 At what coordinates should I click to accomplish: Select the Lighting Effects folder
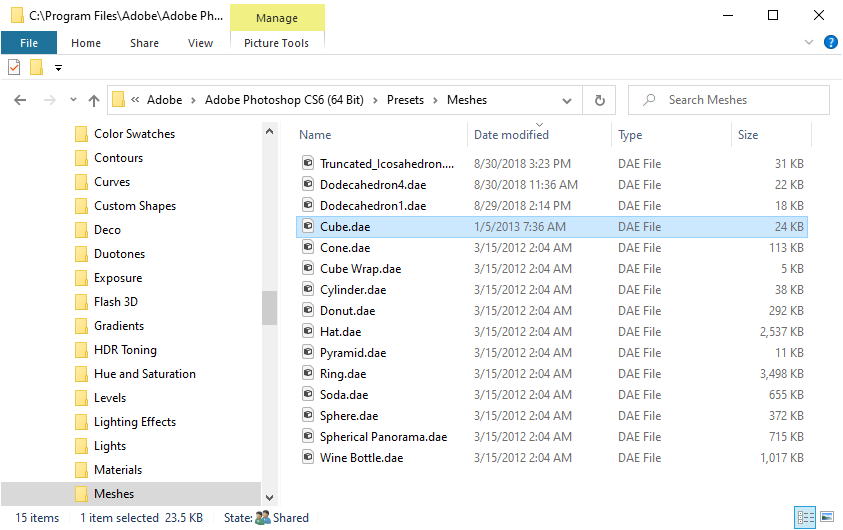pyautogui.click(x=135, y=422)
